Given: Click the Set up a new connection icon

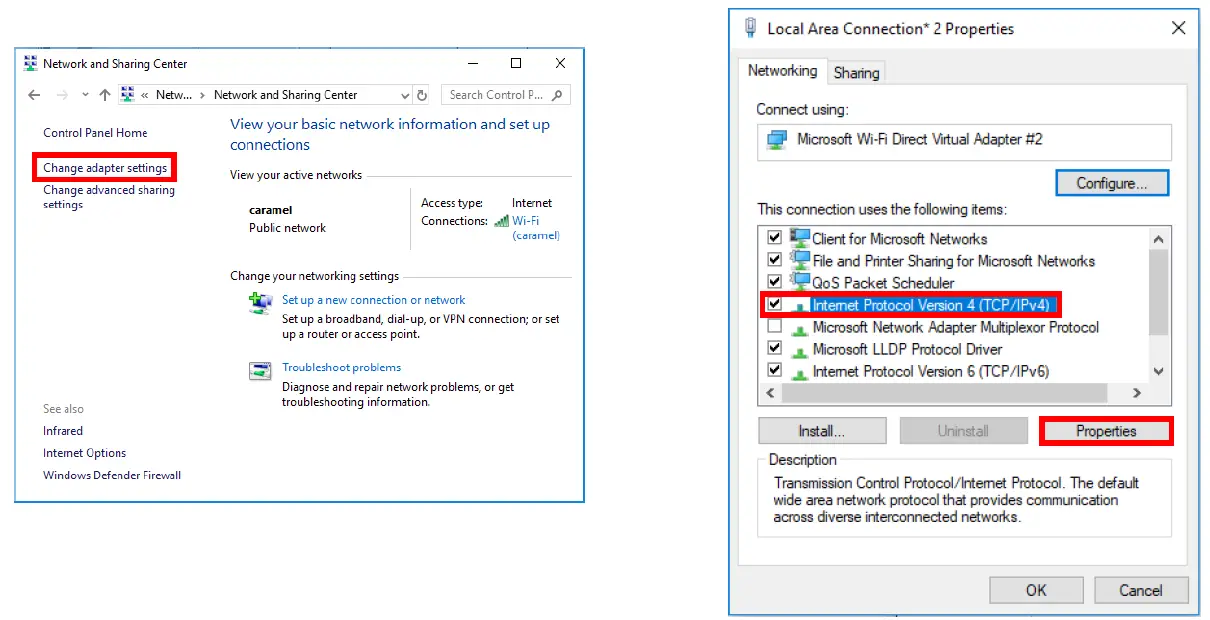Looking at the screenshot, I should pos(260,300).
